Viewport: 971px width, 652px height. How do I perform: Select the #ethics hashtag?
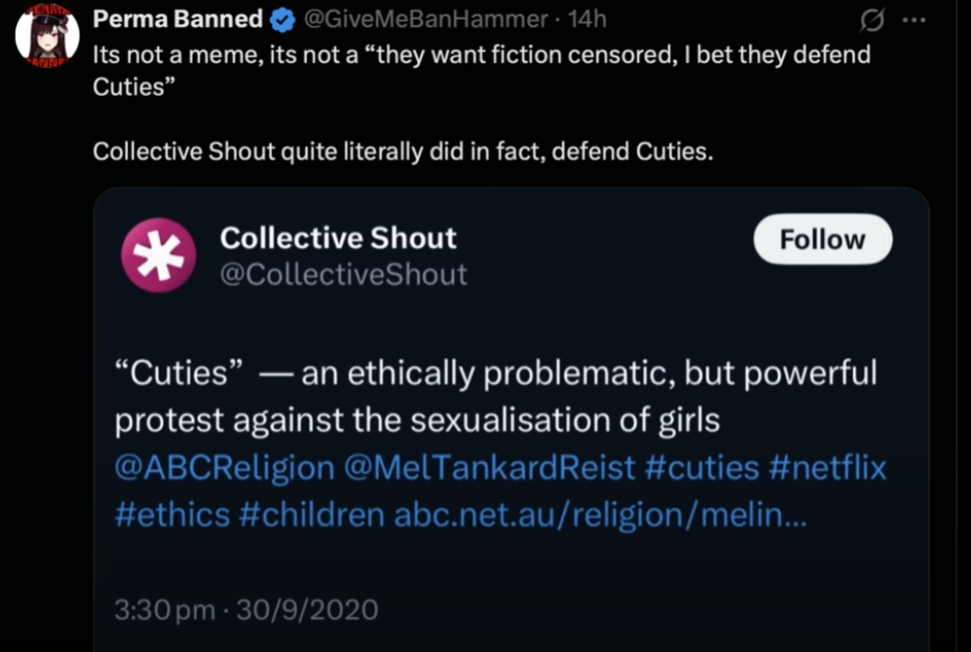172,515
